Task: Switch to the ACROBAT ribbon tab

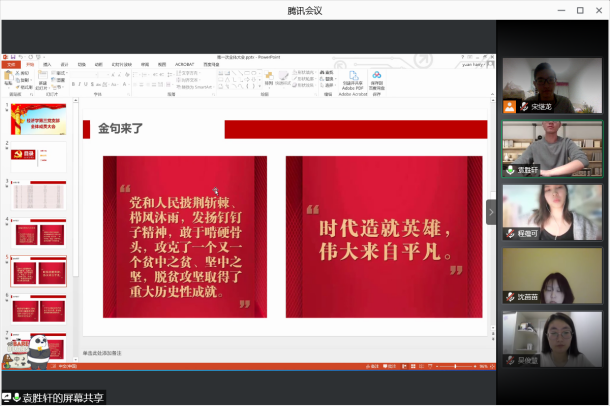Action: [185, 63]
